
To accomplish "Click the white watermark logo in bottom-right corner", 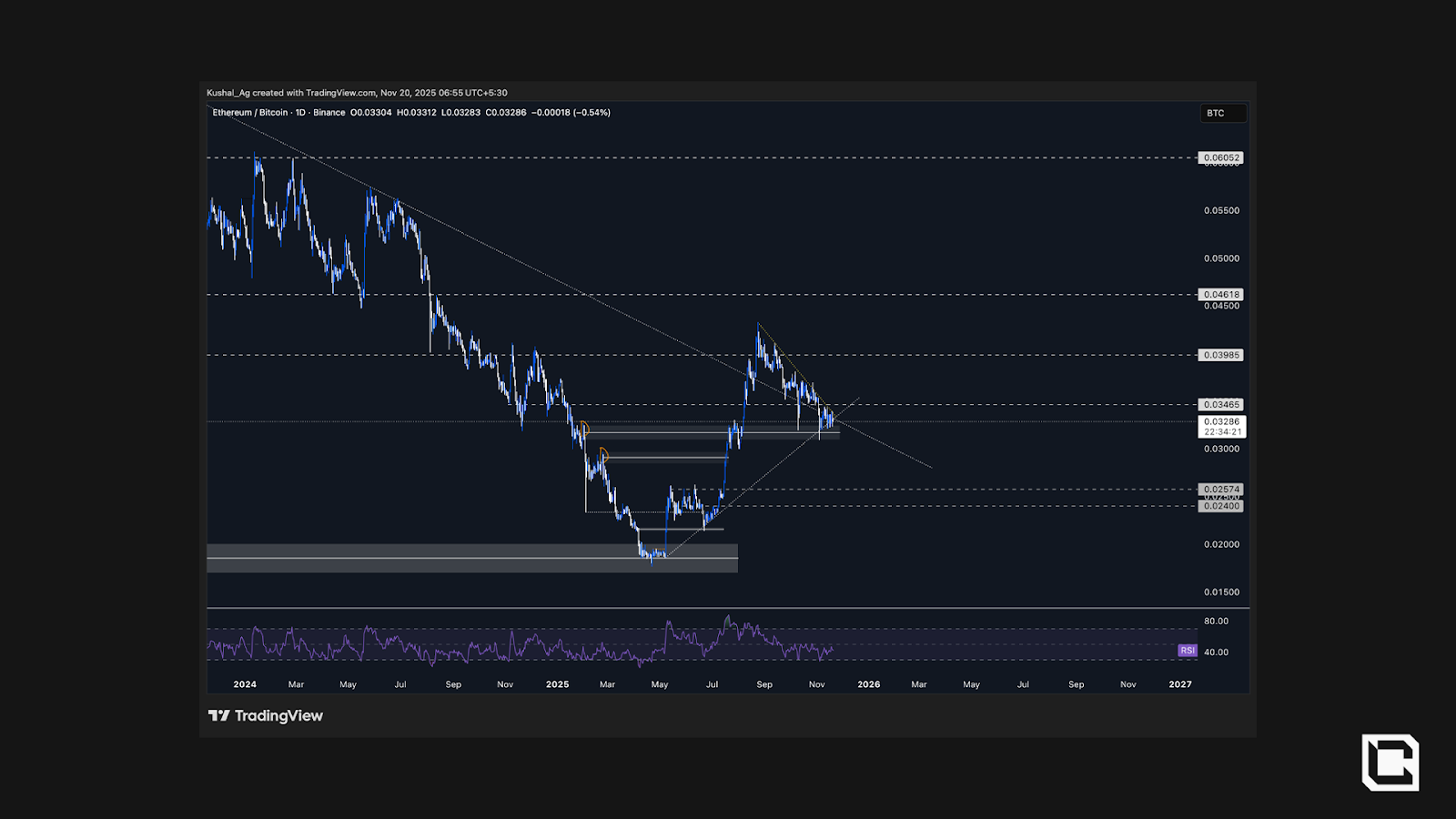I will pyautogui.click(x=1390, y=762).
